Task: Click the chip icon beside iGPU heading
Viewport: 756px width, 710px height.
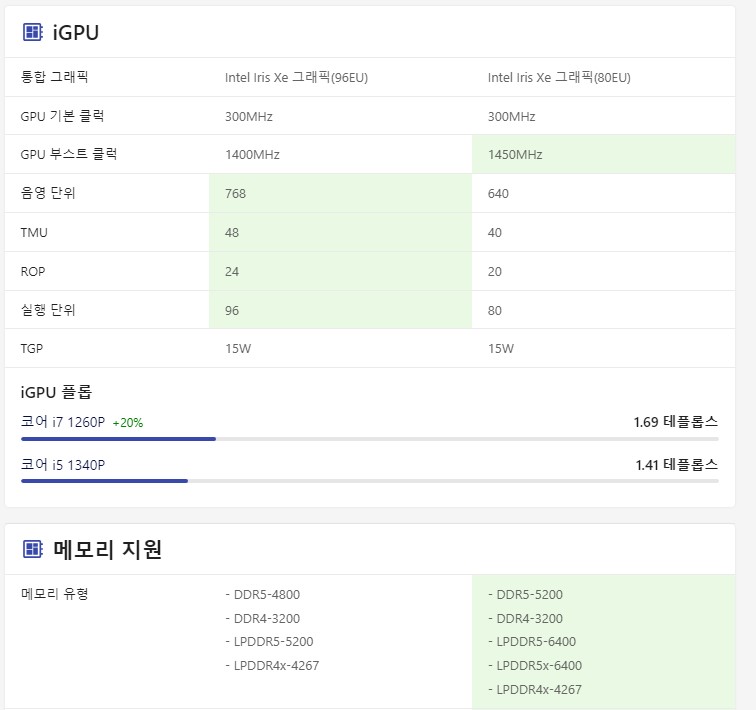Action: [x=33, y=32]
